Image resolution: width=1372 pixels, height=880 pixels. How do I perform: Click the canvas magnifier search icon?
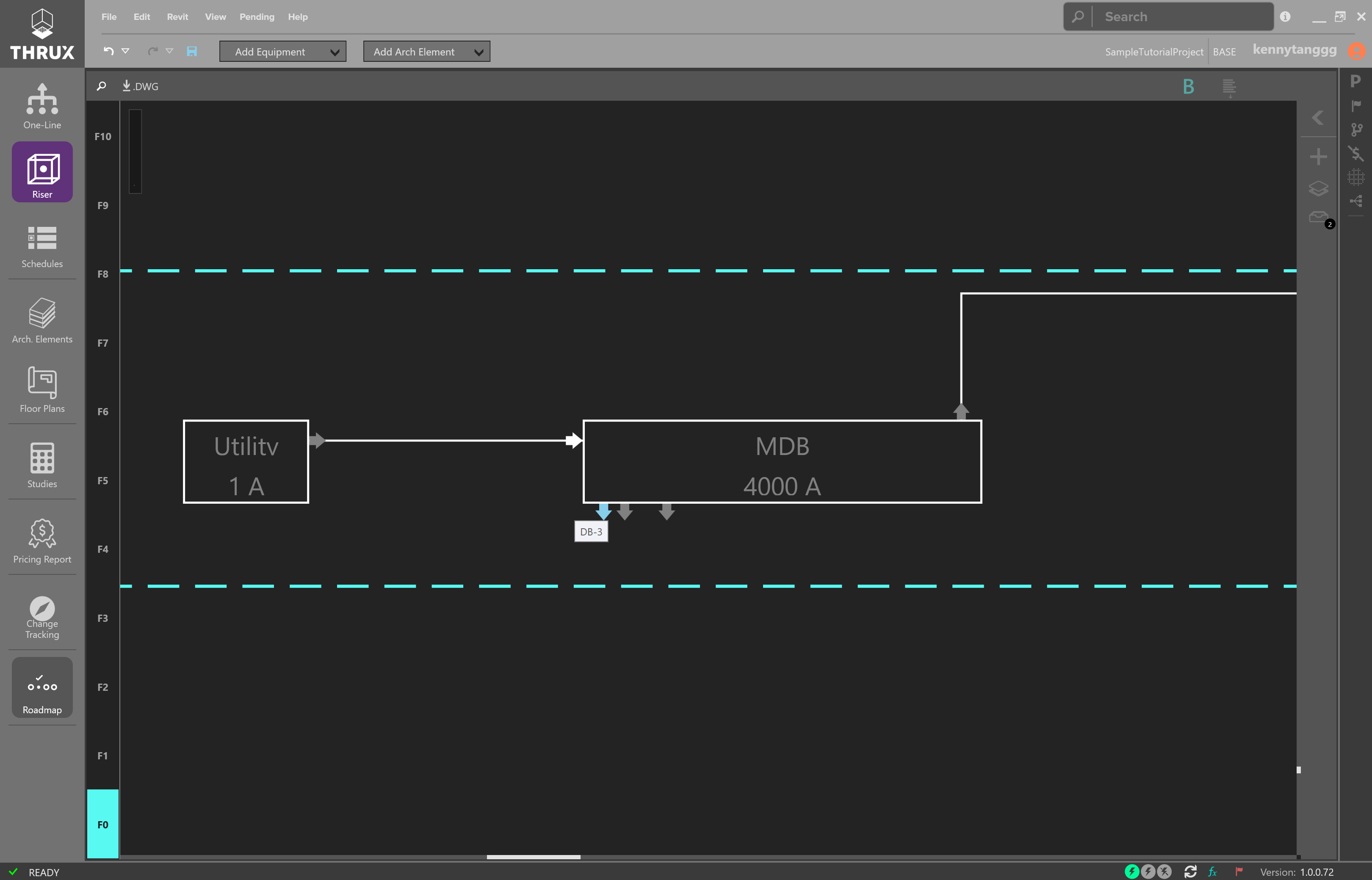101,86
